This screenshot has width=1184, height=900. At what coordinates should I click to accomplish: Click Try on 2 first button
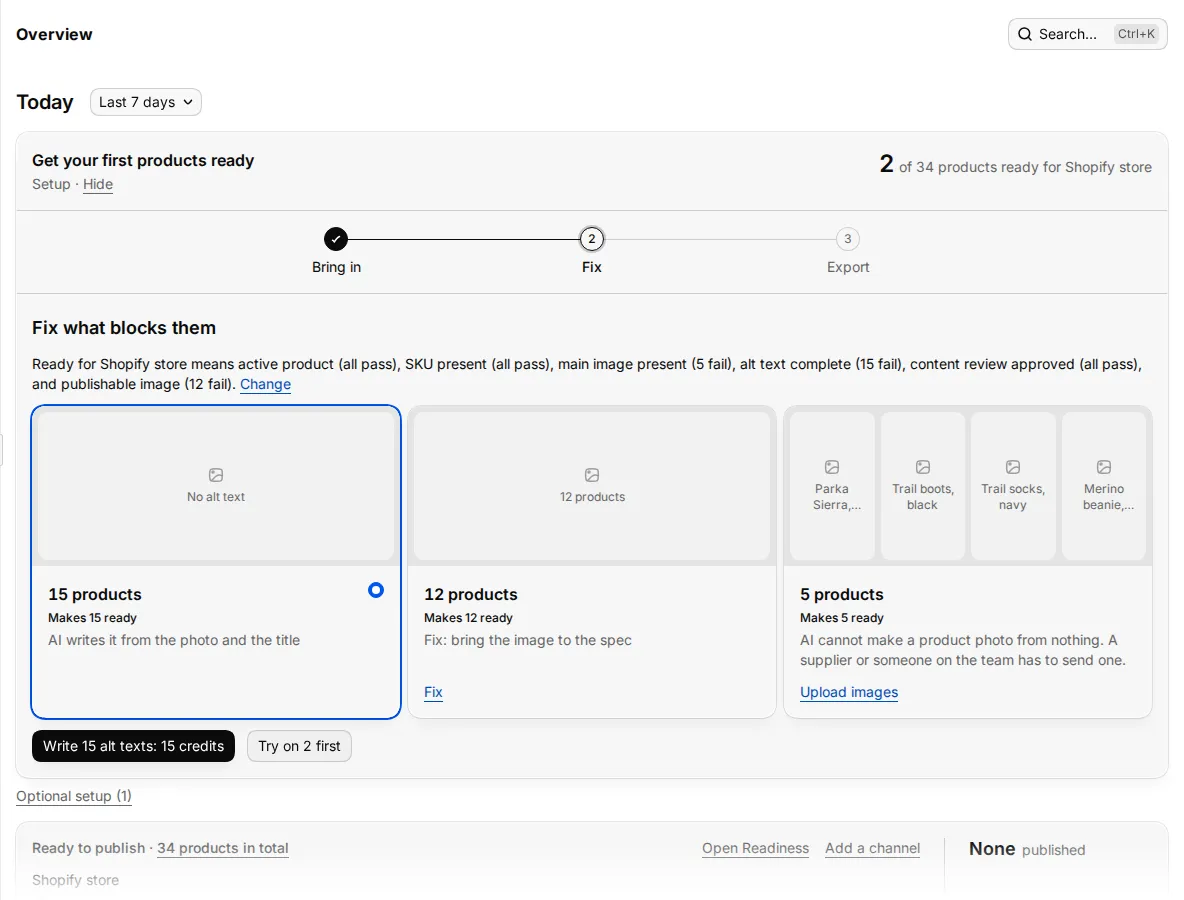299,746
